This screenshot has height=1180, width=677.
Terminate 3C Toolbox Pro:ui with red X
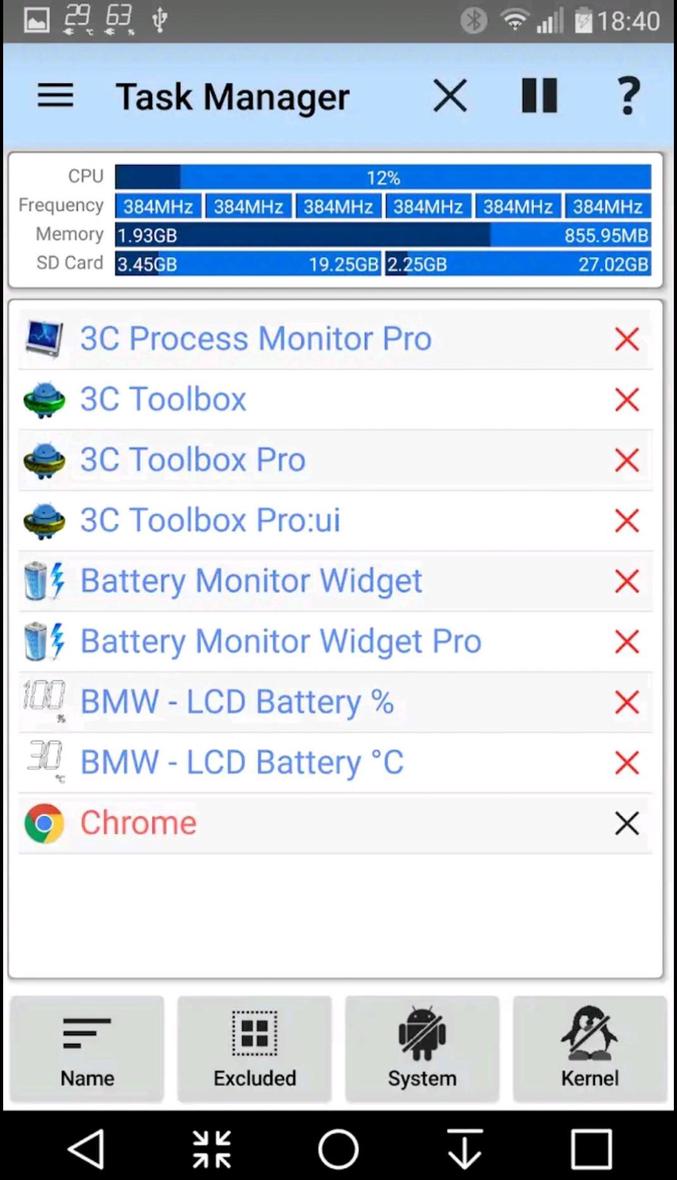626,520
